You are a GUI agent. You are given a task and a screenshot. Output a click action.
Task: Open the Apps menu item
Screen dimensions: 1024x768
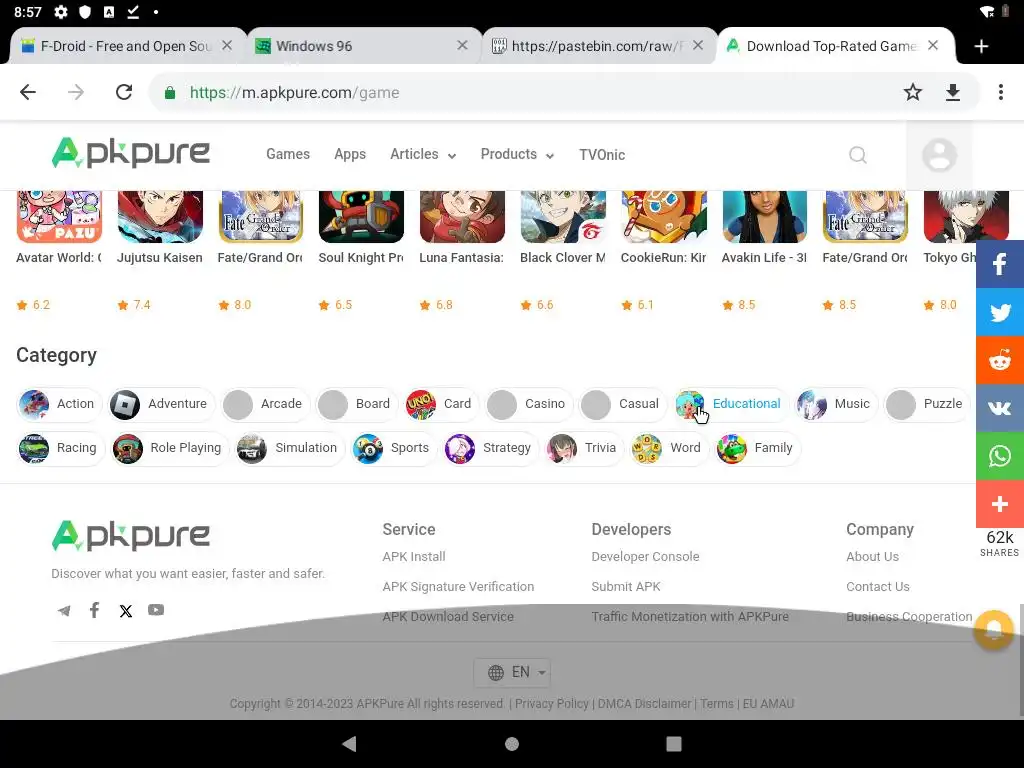[350, 155]
